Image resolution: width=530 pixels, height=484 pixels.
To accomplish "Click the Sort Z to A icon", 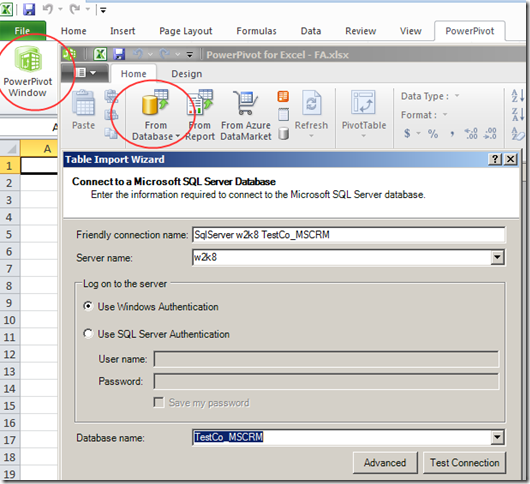I will click(x=517, y=114).
